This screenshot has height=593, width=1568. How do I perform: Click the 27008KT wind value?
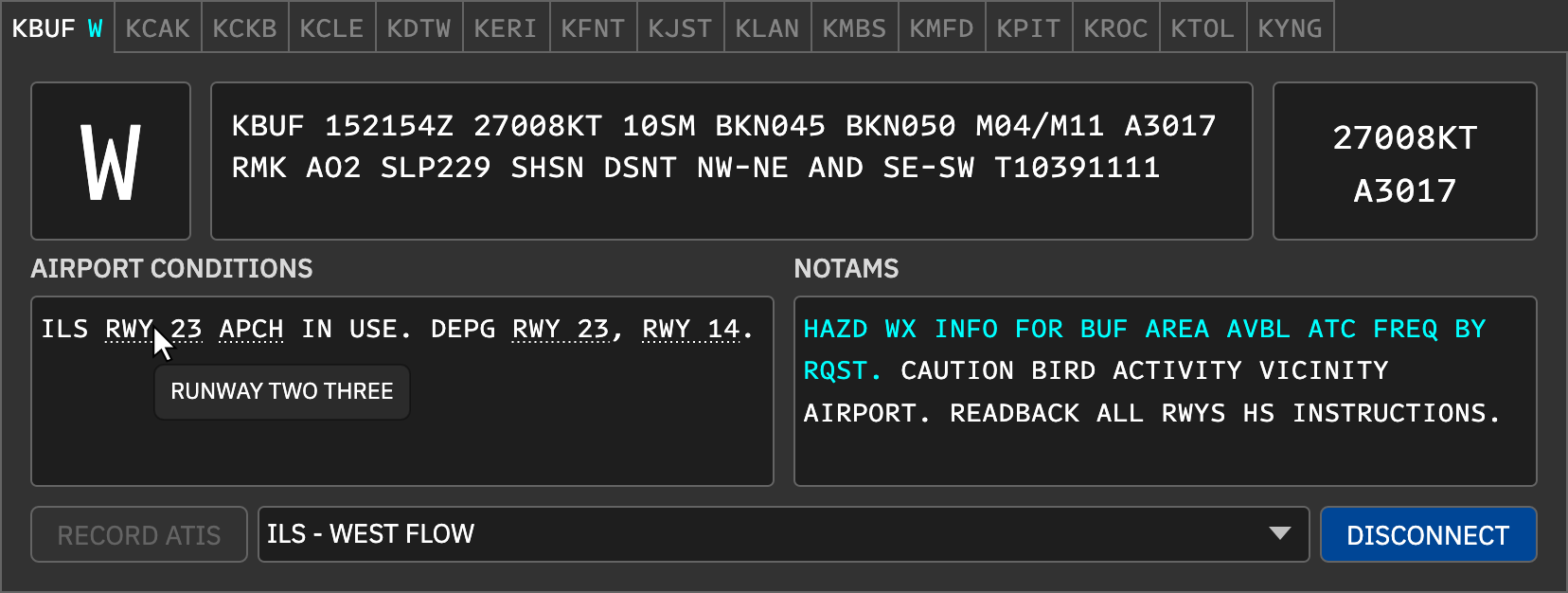(x=1405, y=138)
